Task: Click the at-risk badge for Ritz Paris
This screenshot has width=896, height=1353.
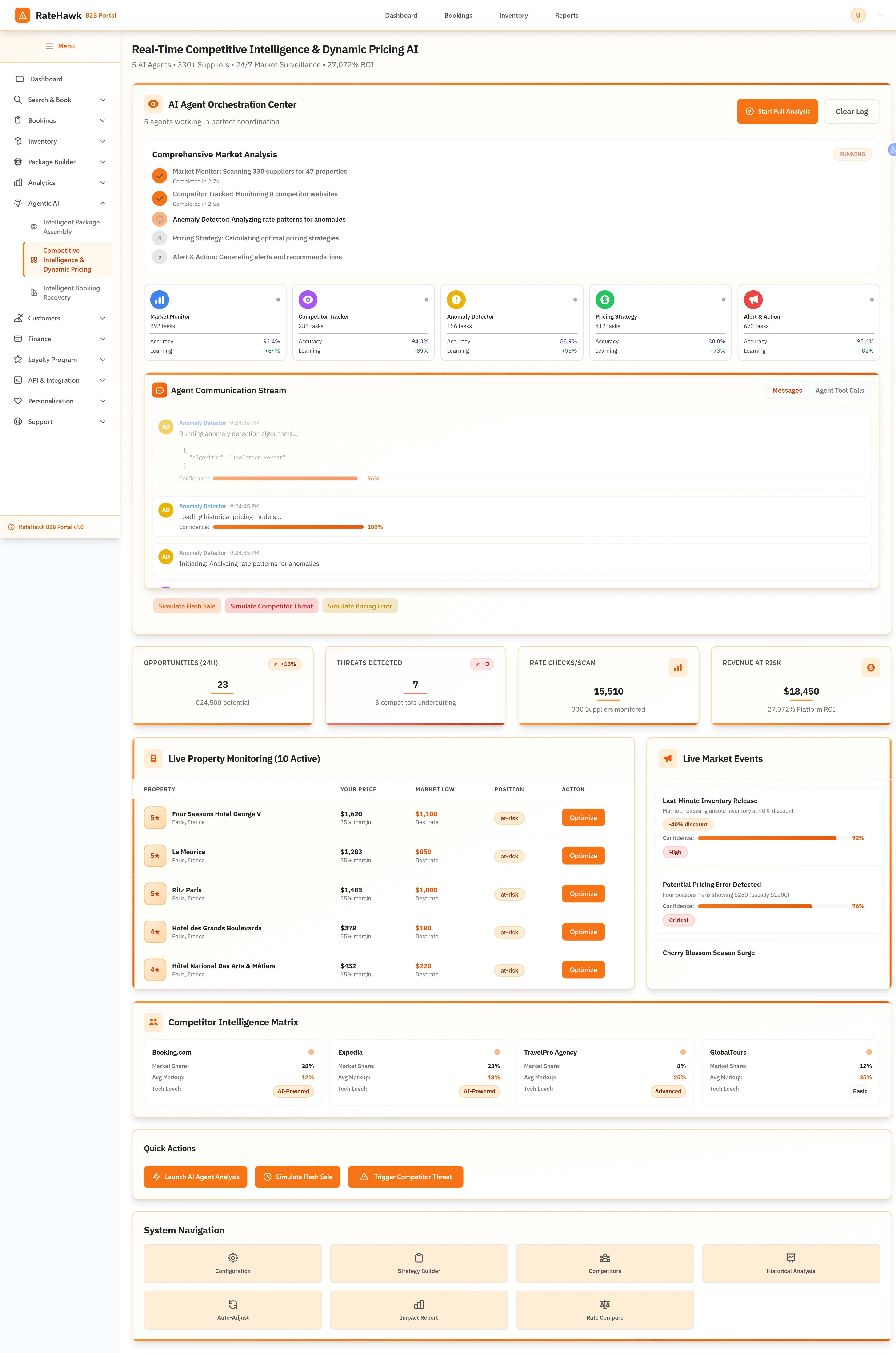Action: pyautogui.click(x=509, y=894)
